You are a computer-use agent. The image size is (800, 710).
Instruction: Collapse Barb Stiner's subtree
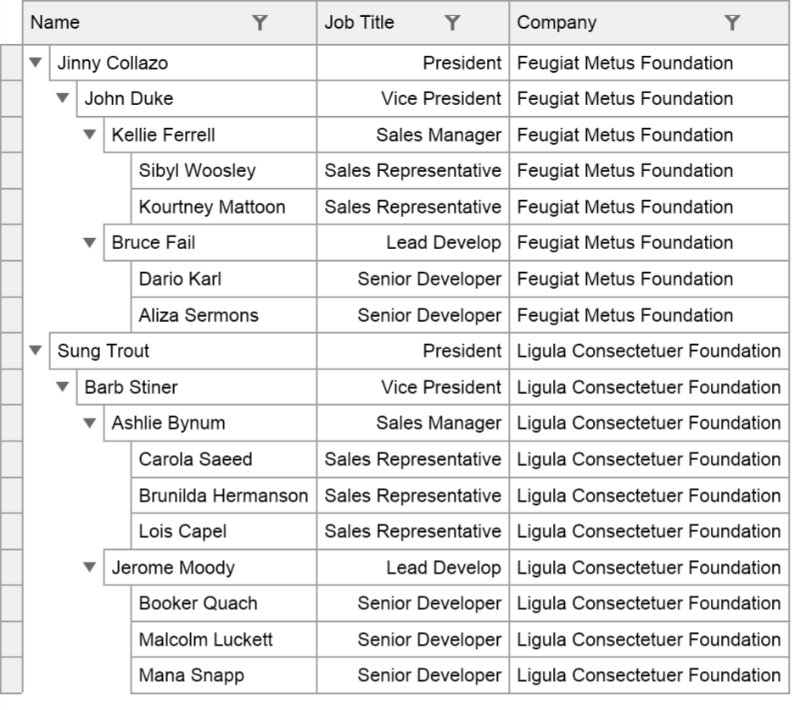pos(61,387)
